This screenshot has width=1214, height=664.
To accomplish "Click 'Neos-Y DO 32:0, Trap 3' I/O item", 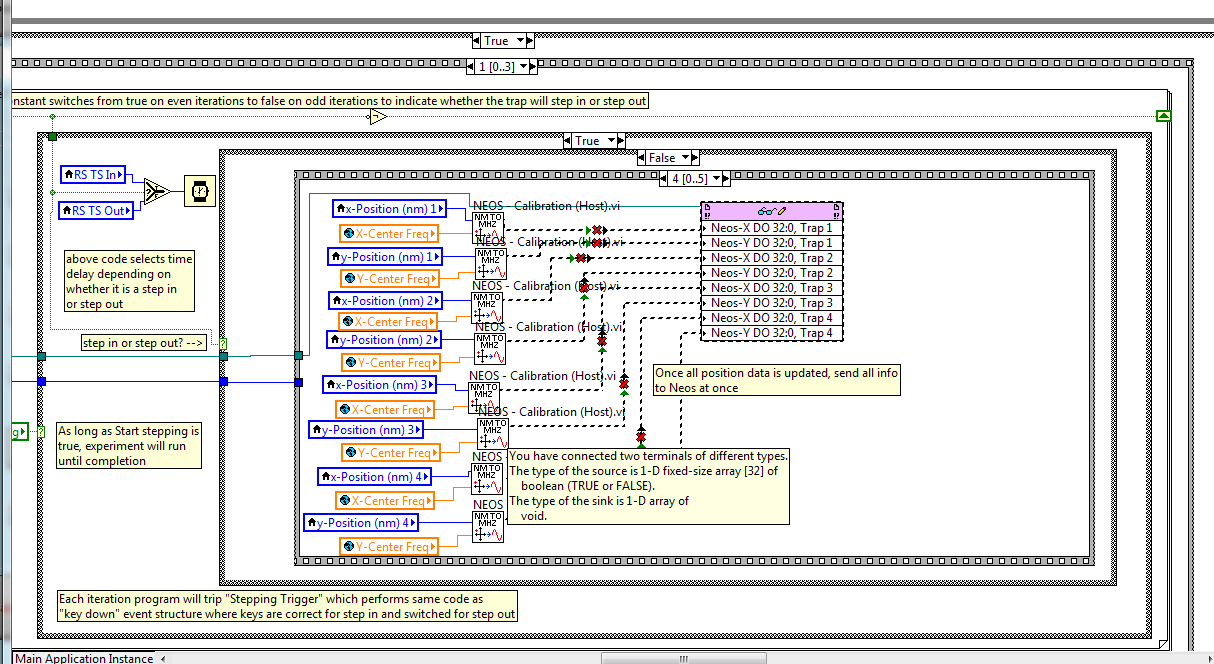I will 771,303.
